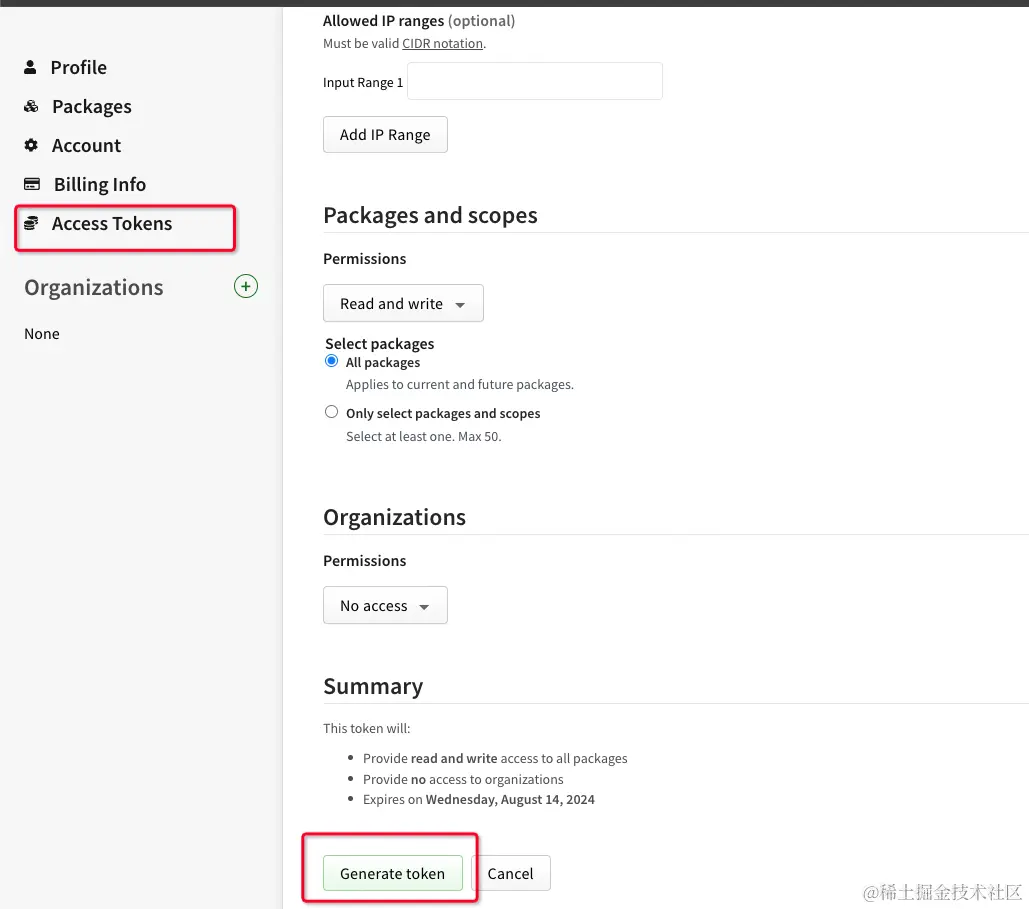This screenshot has height=909, width=1029.
Task: Click the green plus icon beside Organizations
Action: coord(245,287)
